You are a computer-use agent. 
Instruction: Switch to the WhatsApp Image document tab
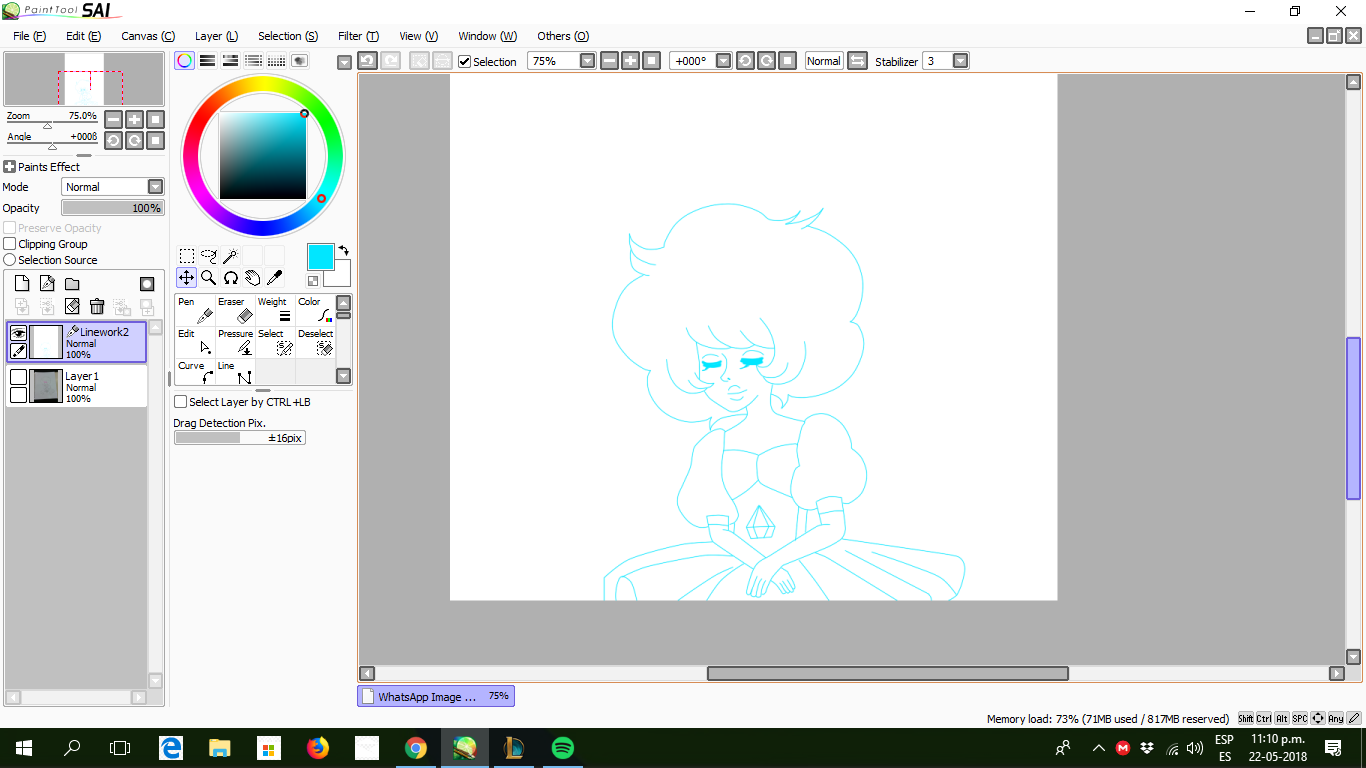point(436,696)
